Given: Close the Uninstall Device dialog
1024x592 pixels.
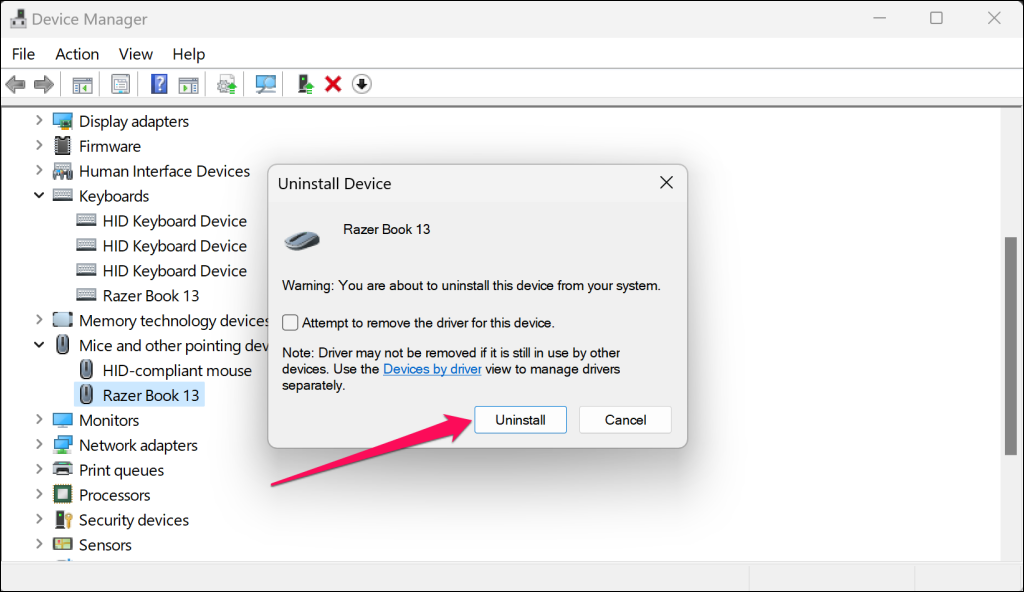Looking at the screenshot, I should click(666, 183).
